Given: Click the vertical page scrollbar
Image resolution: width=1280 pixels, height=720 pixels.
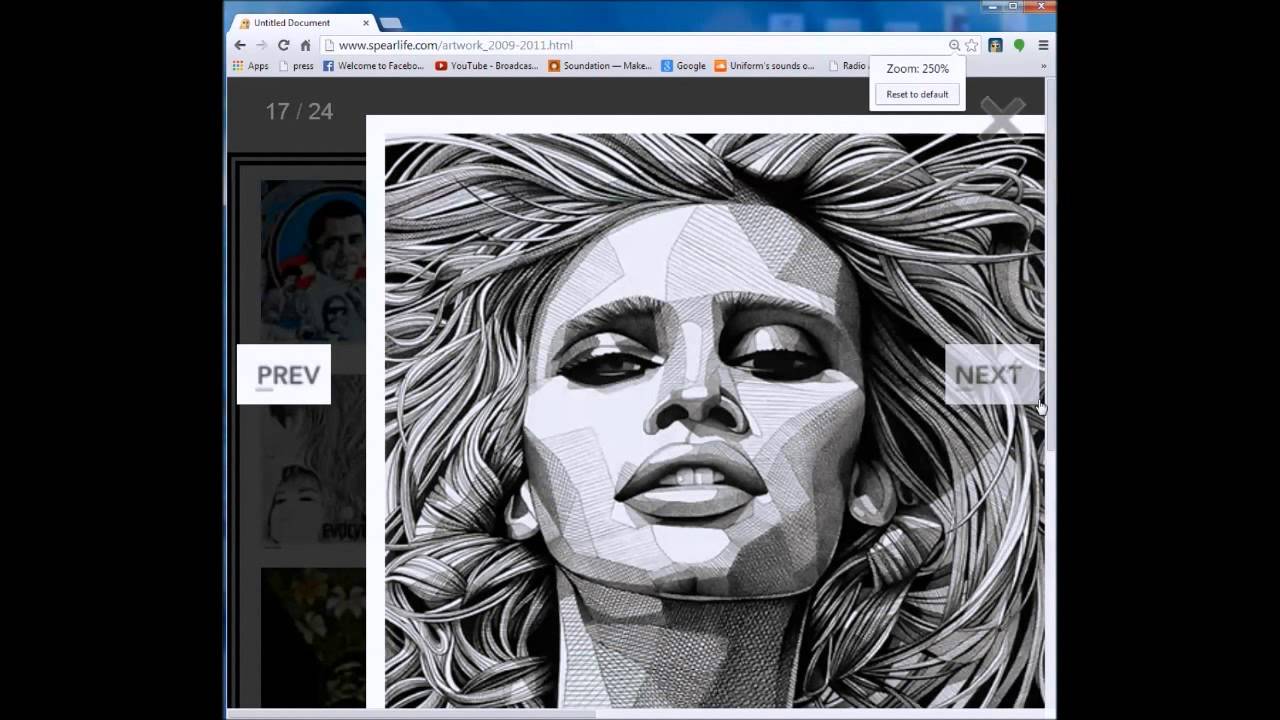Looking at the screenshot, I should (1050, 265).
